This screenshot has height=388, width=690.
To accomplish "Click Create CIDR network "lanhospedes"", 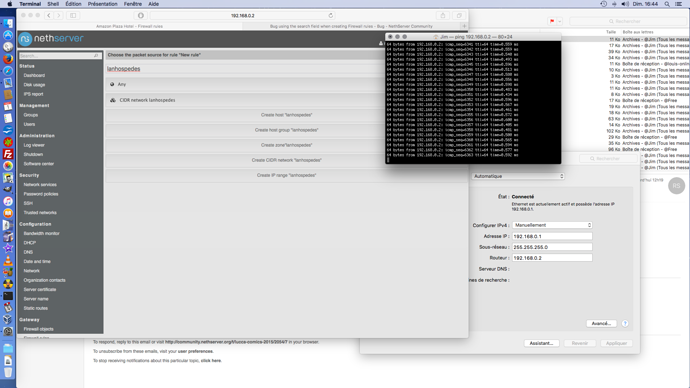I will (x=286, y=160).
